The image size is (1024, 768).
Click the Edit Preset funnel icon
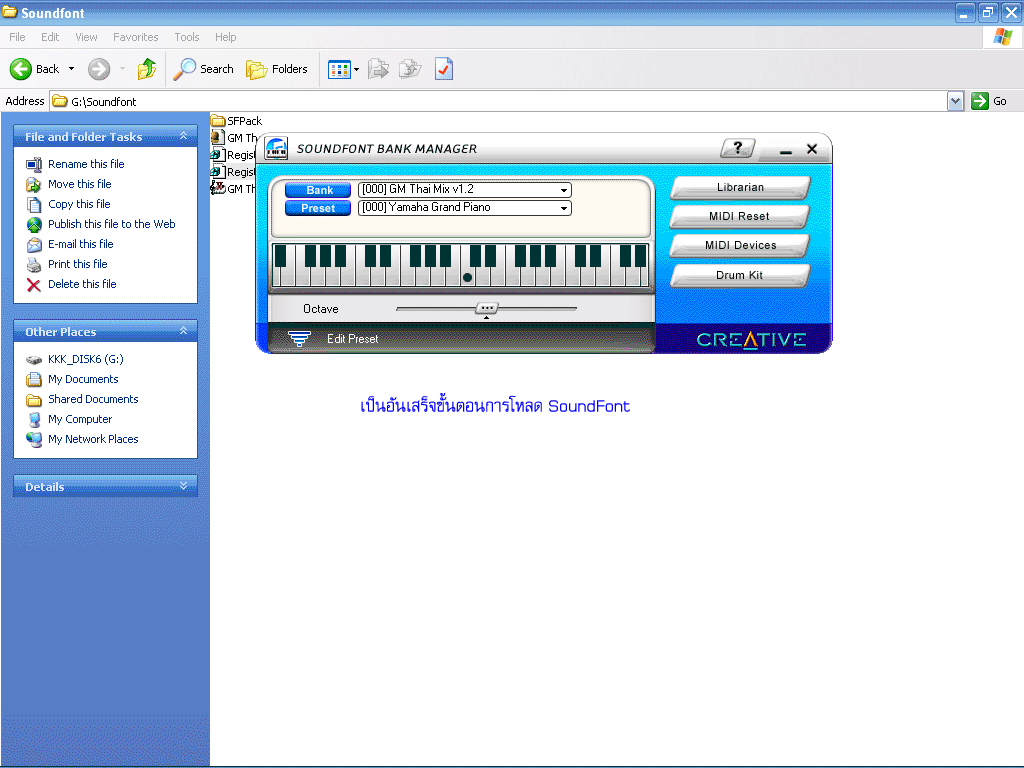pos(299,338)
